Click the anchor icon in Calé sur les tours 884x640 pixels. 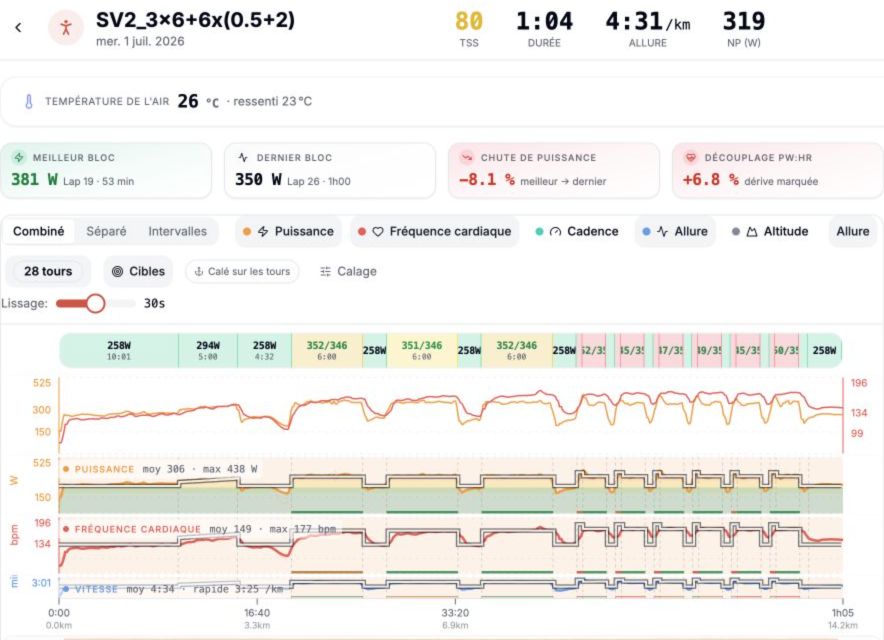[198, 271]
